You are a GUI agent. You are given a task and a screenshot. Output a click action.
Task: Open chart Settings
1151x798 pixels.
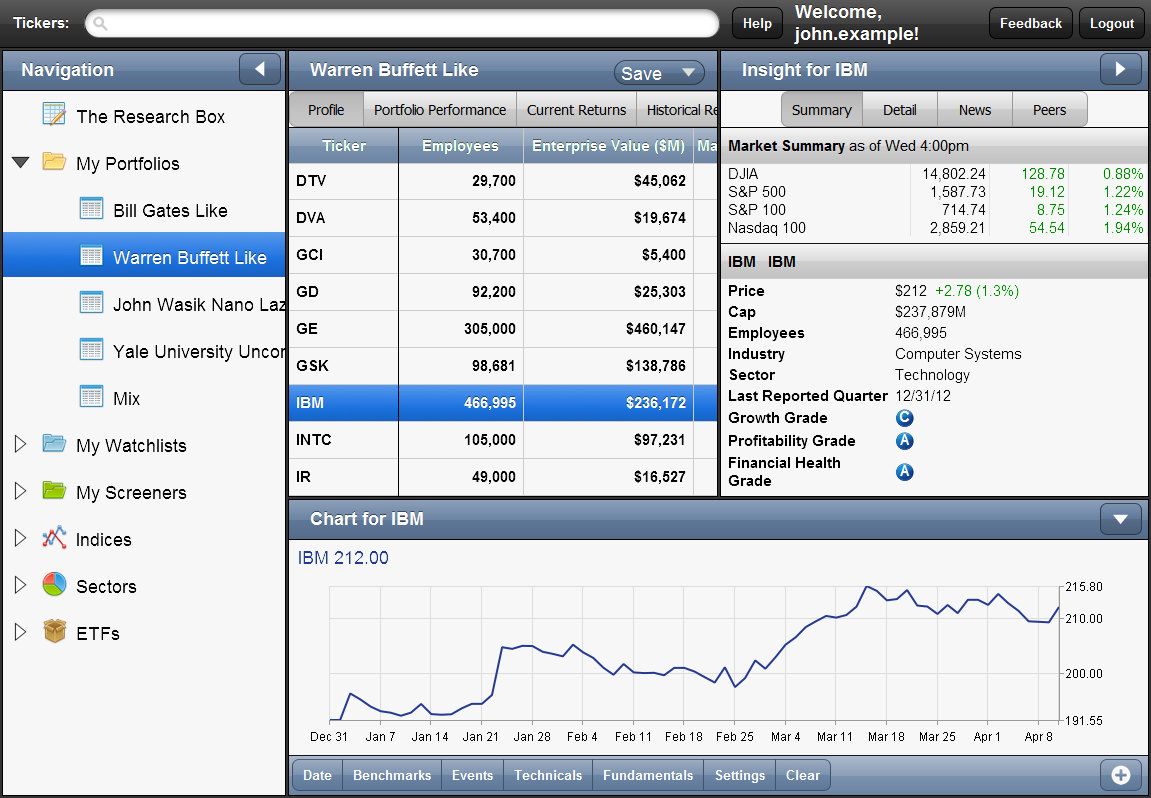pos(739,775)
